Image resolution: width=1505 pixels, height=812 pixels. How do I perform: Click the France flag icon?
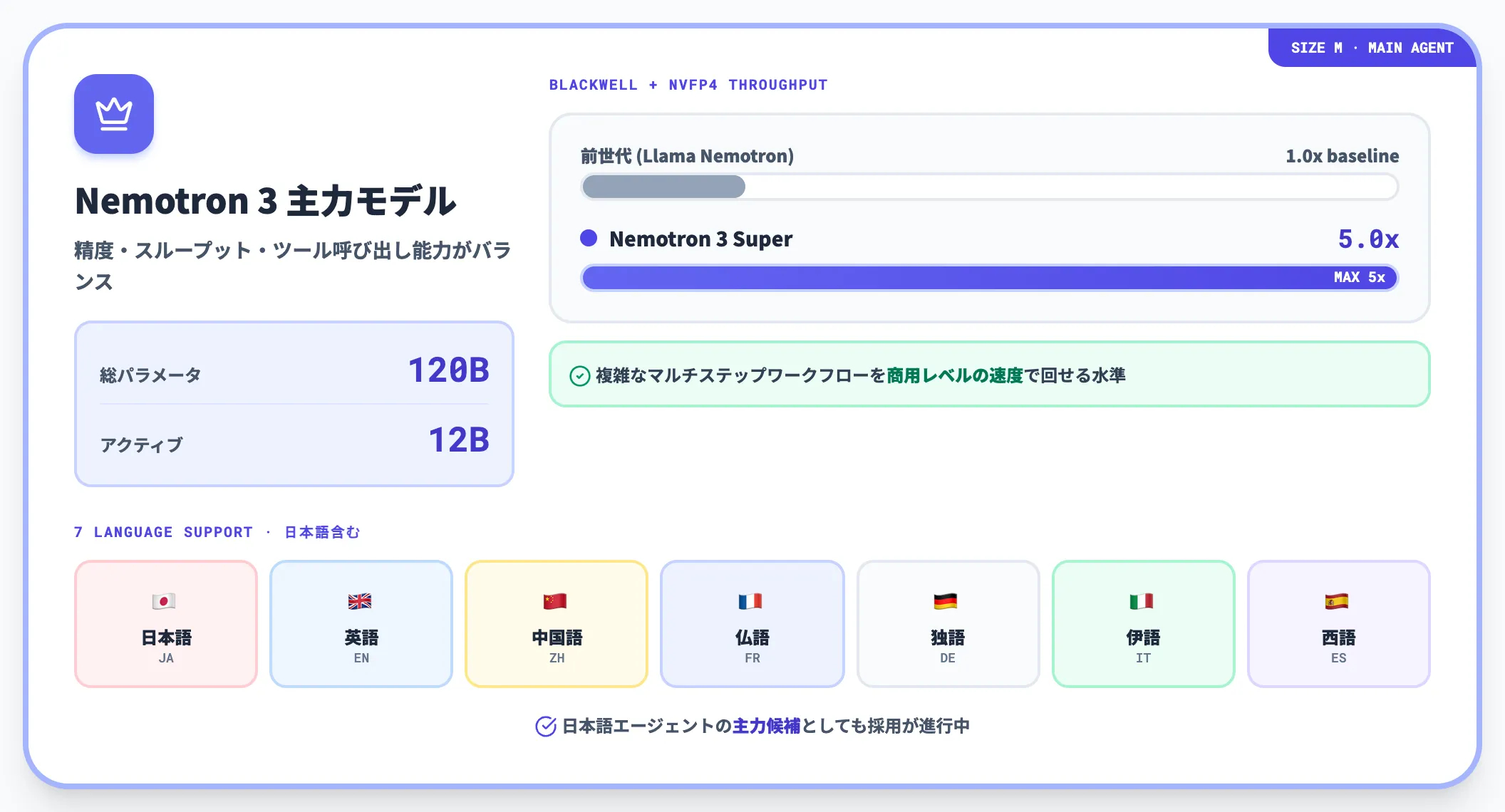[x=750, y=601]
